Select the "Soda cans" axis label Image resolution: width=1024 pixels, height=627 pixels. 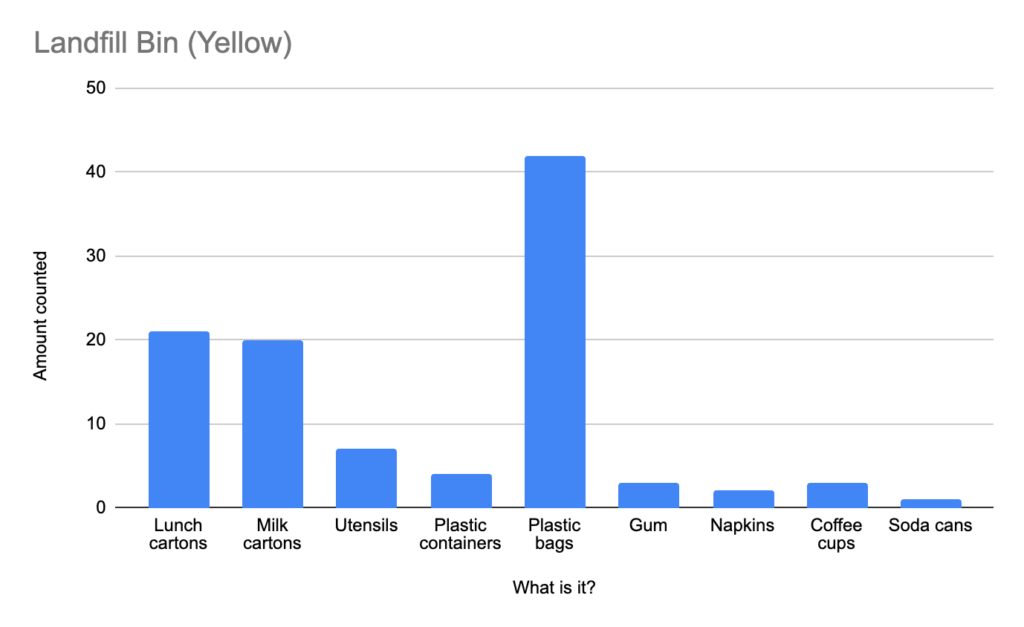click(x=930, y=525)
